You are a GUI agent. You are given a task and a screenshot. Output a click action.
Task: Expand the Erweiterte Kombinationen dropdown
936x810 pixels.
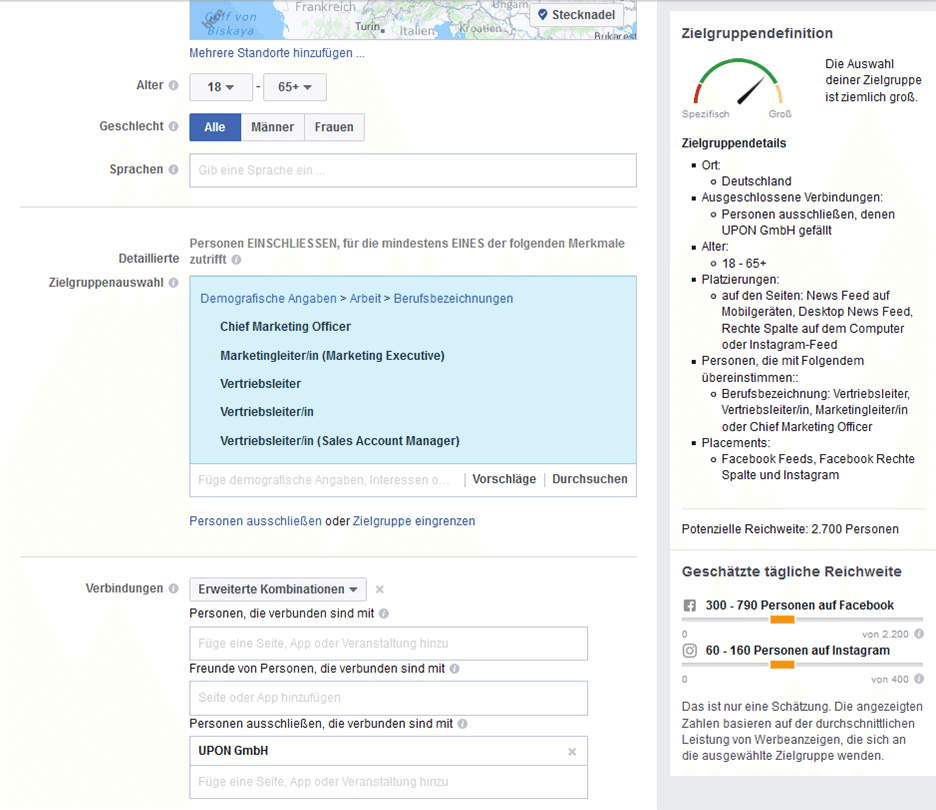278,590
